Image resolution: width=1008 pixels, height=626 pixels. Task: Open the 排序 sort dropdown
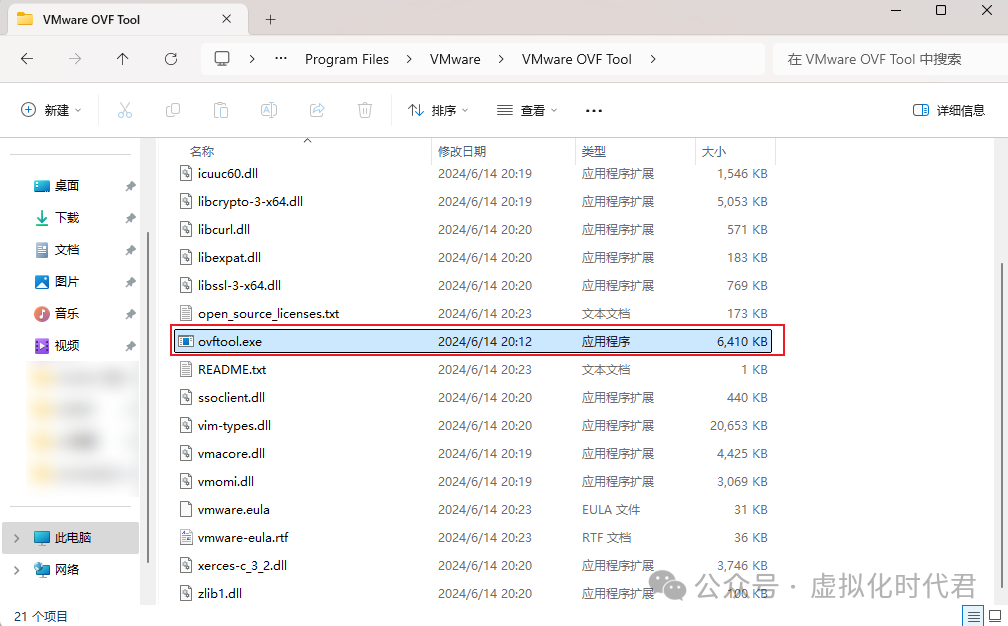(438, 111)
